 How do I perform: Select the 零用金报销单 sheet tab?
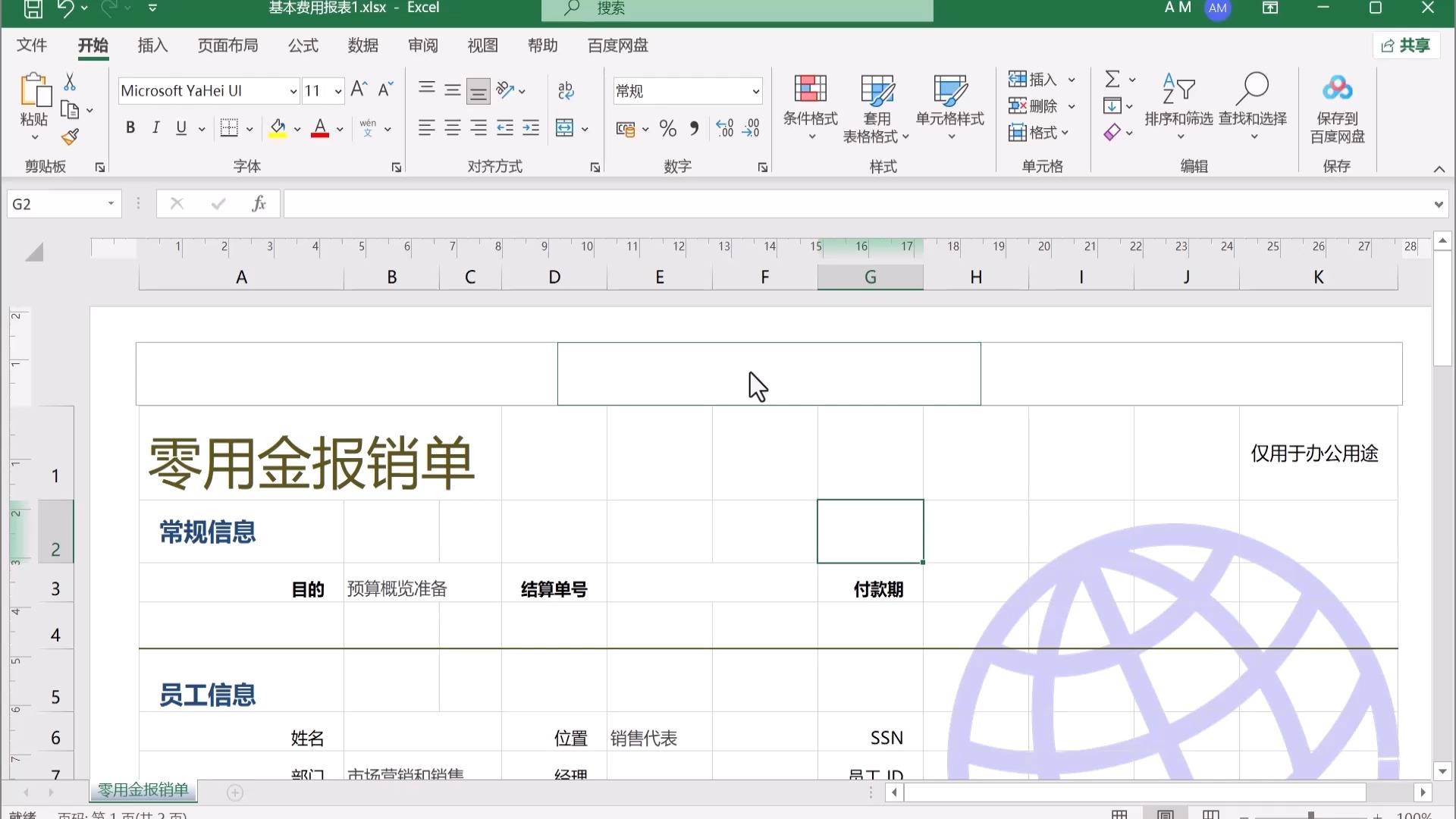(143, 790)
